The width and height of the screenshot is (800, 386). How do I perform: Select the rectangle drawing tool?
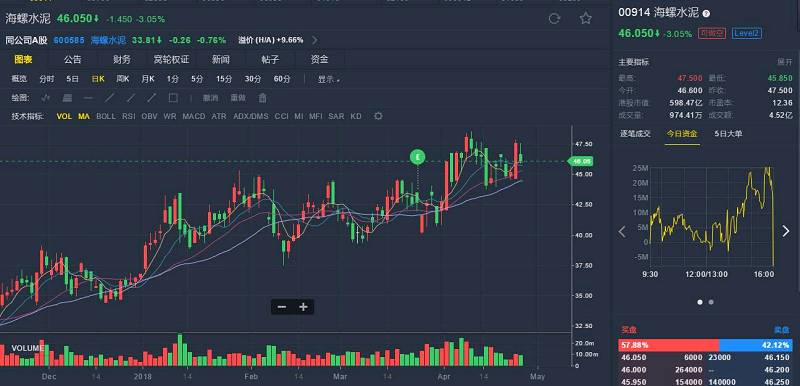(x=173, y=97)
